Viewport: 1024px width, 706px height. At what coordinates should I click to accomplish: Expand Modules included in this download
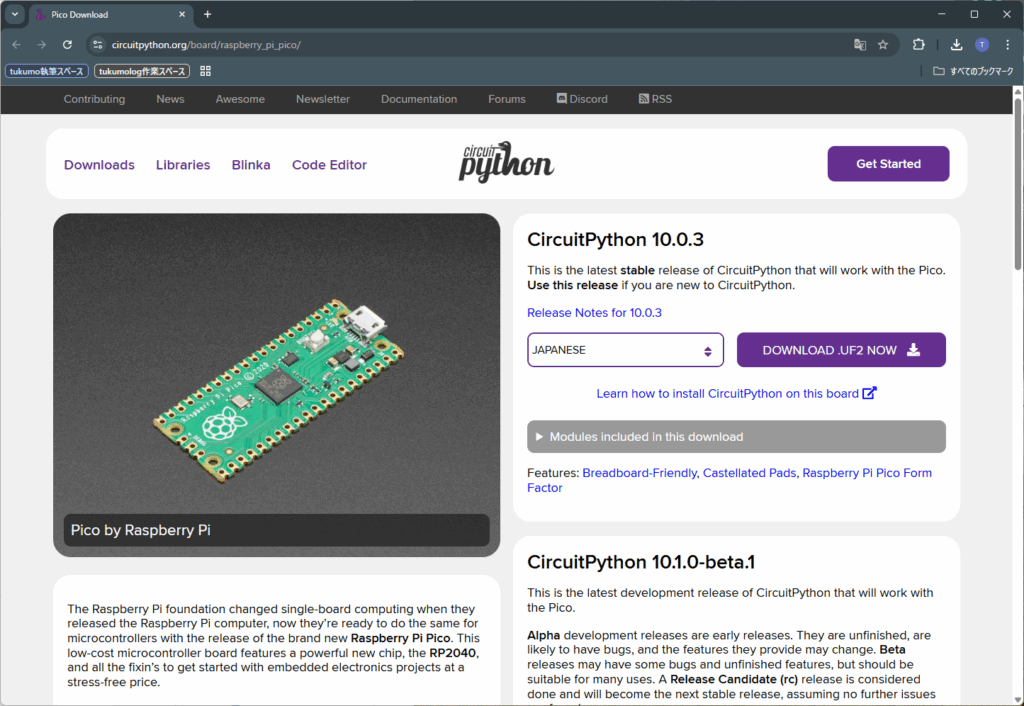click(x=736, y=437)
